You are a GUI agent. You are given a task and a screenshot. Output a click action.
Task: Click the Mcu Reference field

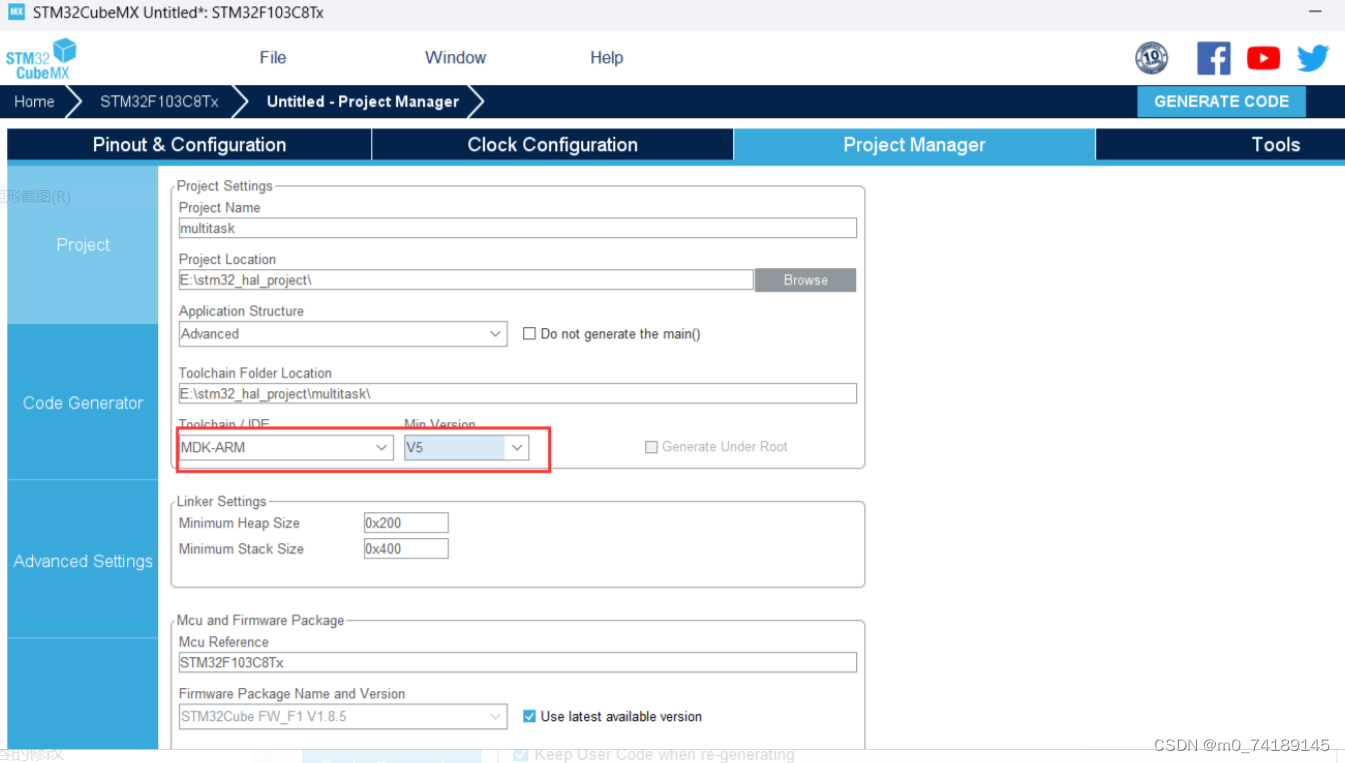518,662
